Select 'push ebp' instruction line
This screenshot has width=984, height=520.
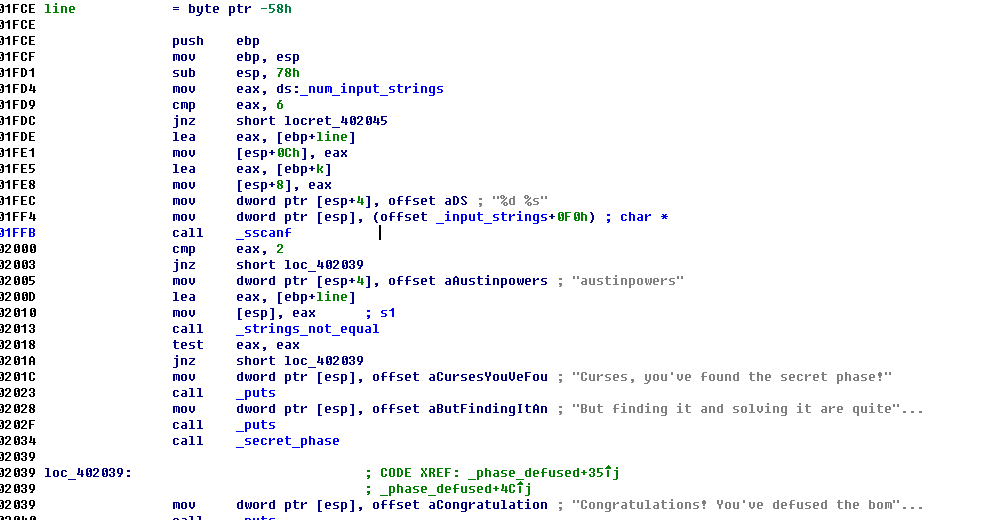(216, 41)
